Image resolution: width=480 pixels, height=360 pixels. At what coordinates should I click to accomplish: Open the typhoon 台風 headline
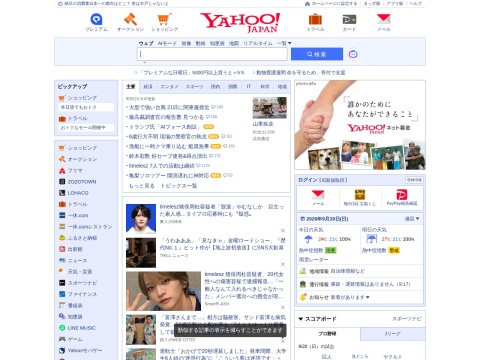pos(169,107)
